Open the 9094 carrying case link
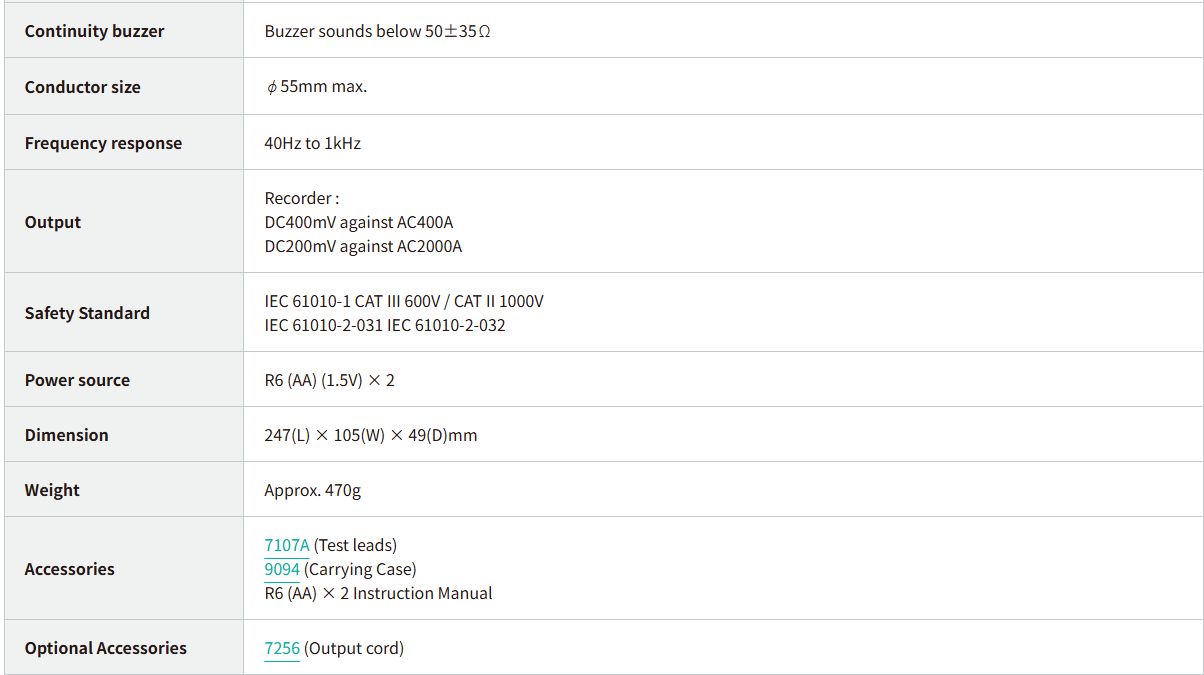This screenshot has width=1204, height=675. point(282,569)
